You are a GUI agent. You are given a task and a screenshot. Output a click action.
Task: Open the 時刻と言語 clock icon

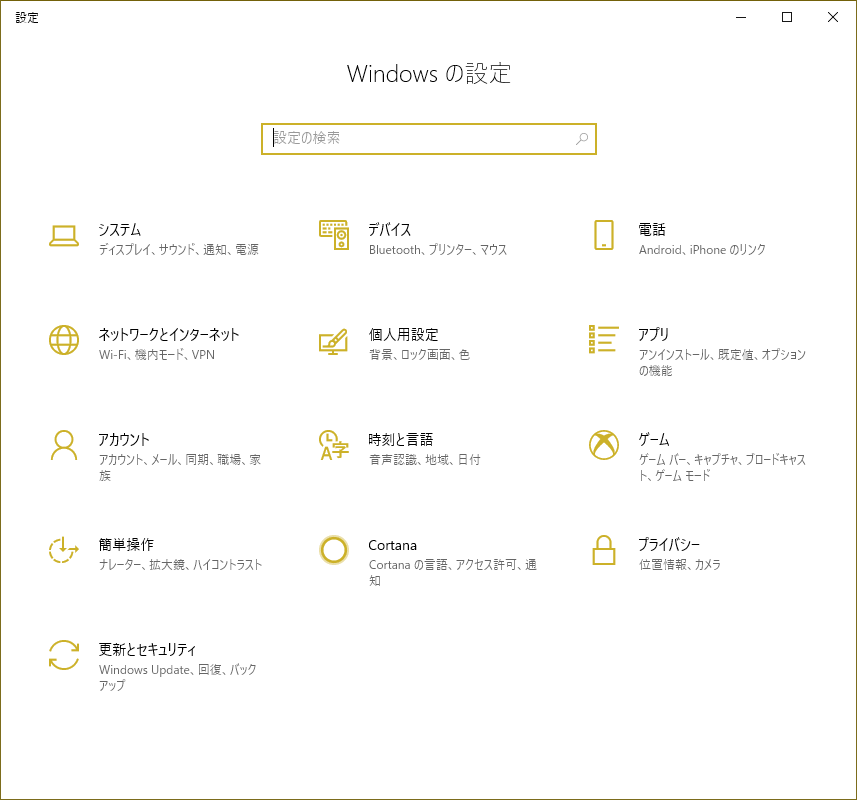click(x=333, y=445)
